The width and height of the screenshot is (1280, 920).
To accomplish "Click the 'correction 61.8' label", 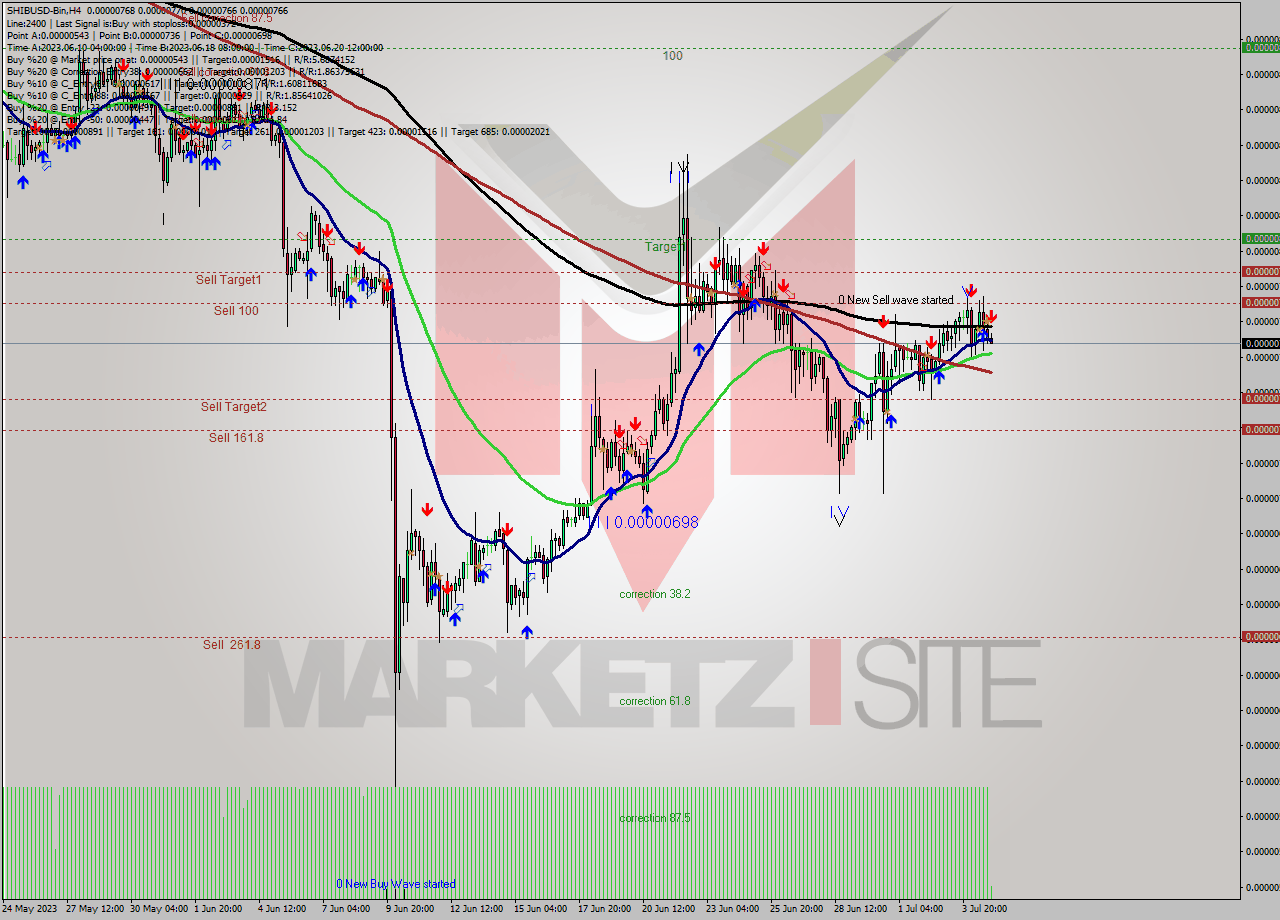I will pos(655,701).
